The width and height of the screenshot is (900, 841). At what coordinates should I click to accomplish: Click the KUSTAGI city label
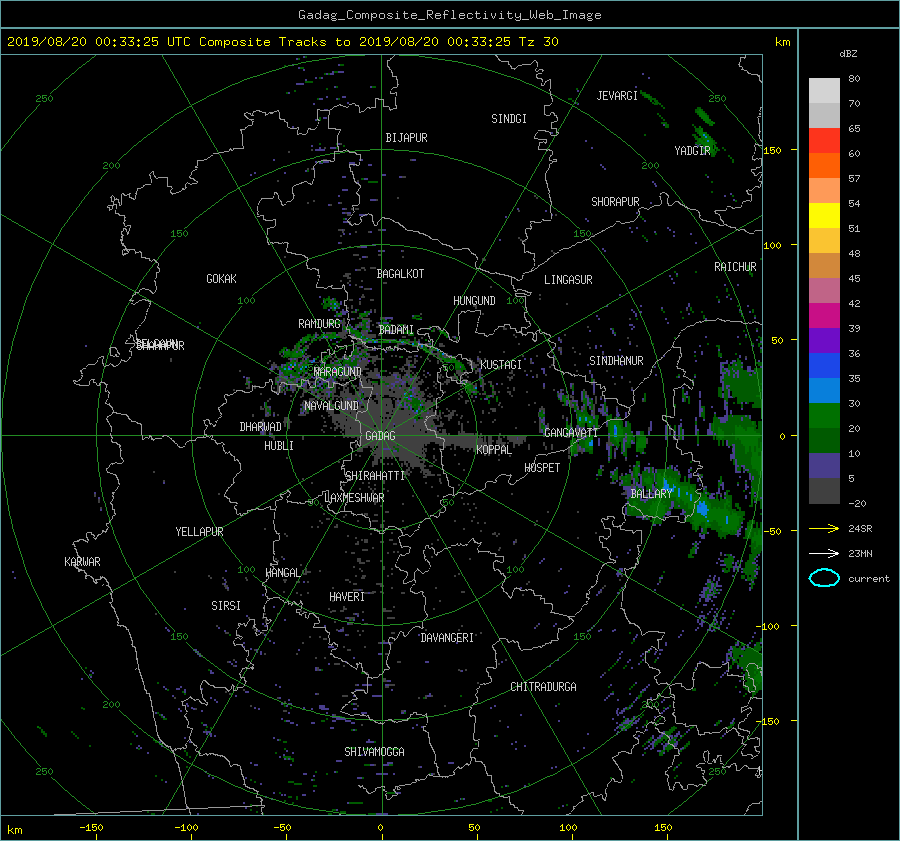click(x=501, y=365)
